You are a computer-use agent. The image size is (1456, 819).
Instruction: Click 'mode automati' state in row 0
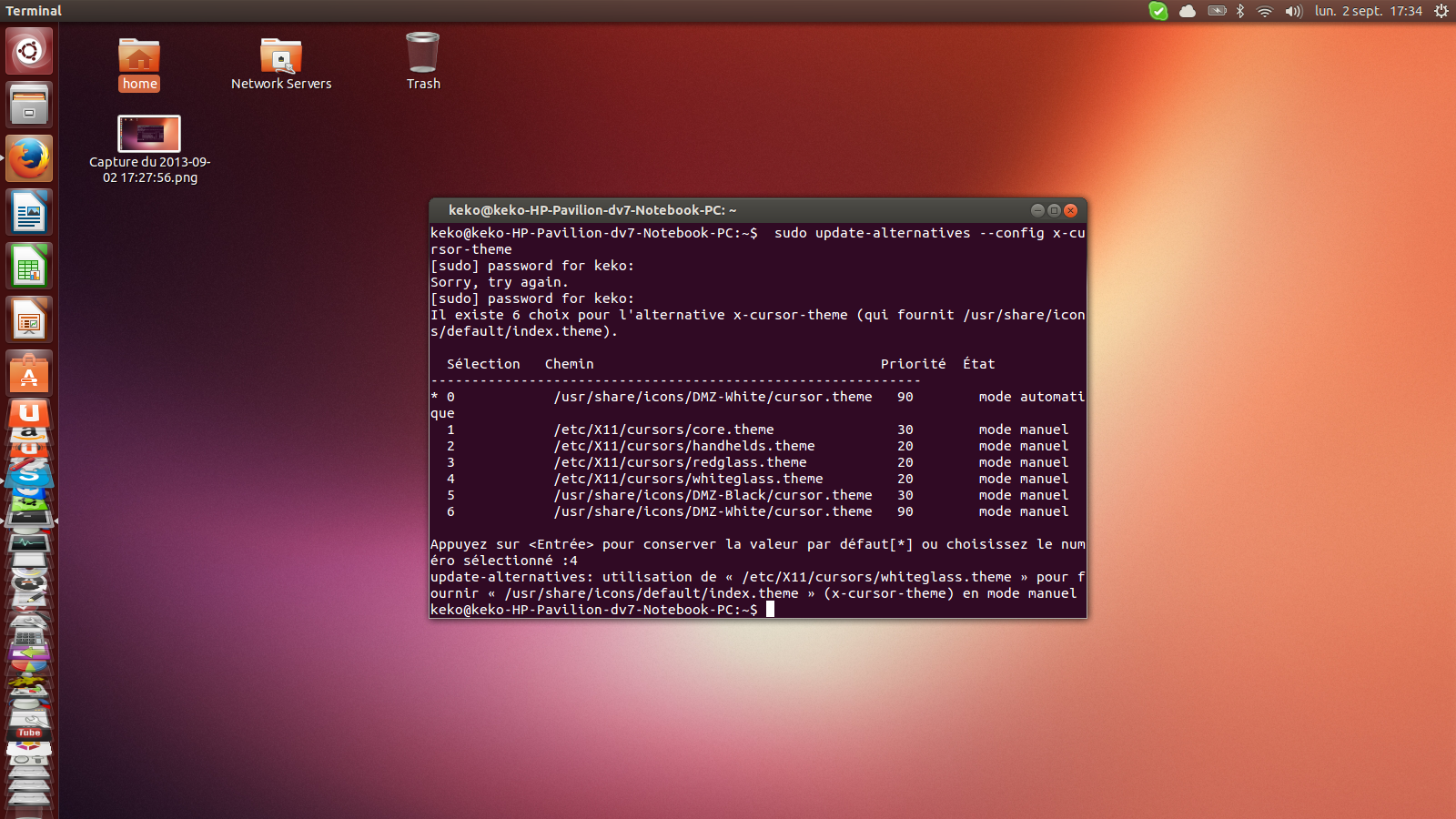click(1032, 397)
